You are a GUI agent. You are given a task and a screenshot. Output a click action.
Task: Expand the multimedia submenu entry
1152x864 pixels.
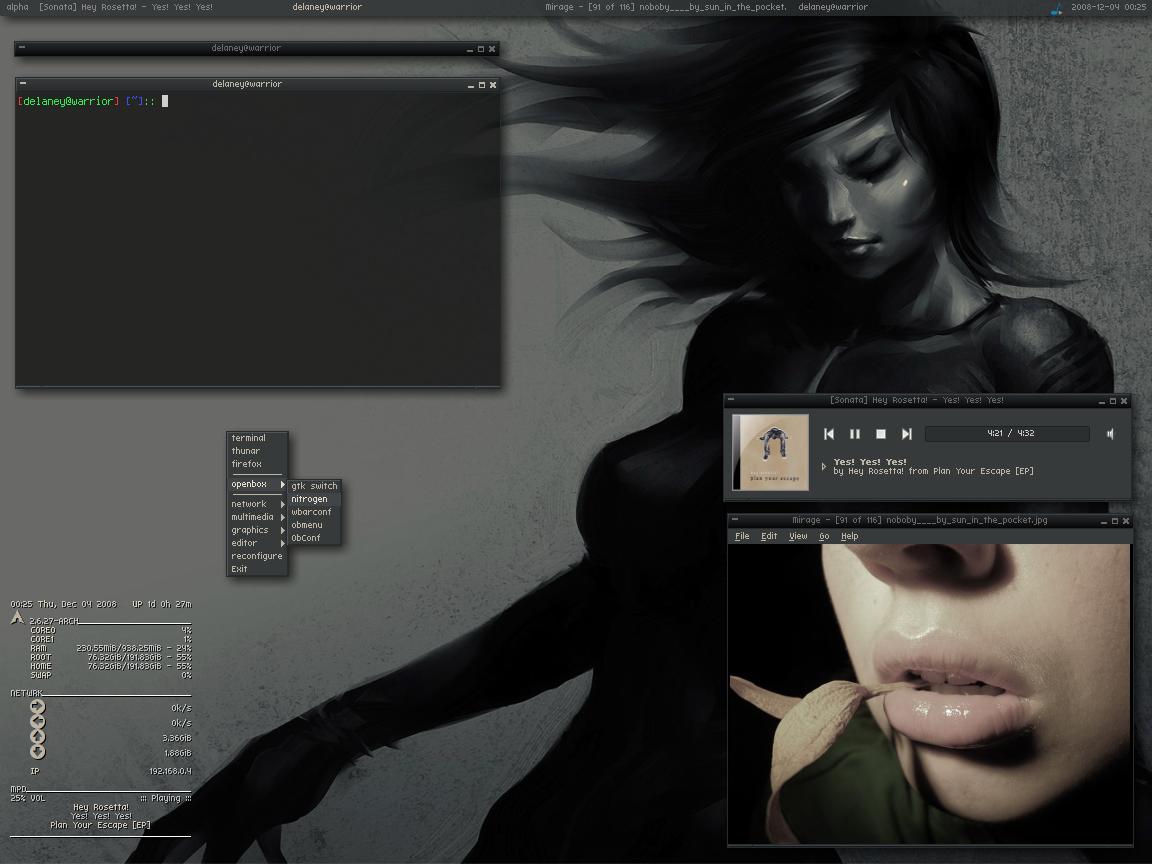[x=256, y=517]
